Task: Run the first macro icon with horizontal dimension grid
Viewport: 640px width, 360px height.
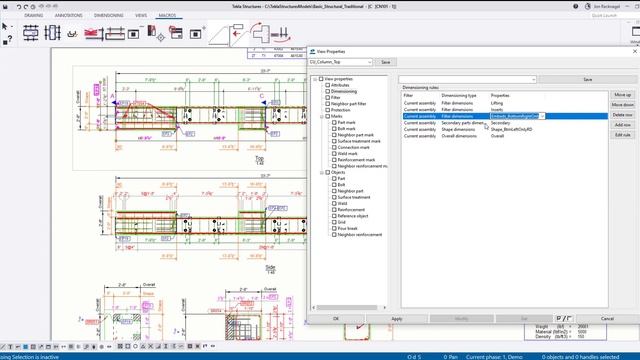Action: [x=31, y=33]
